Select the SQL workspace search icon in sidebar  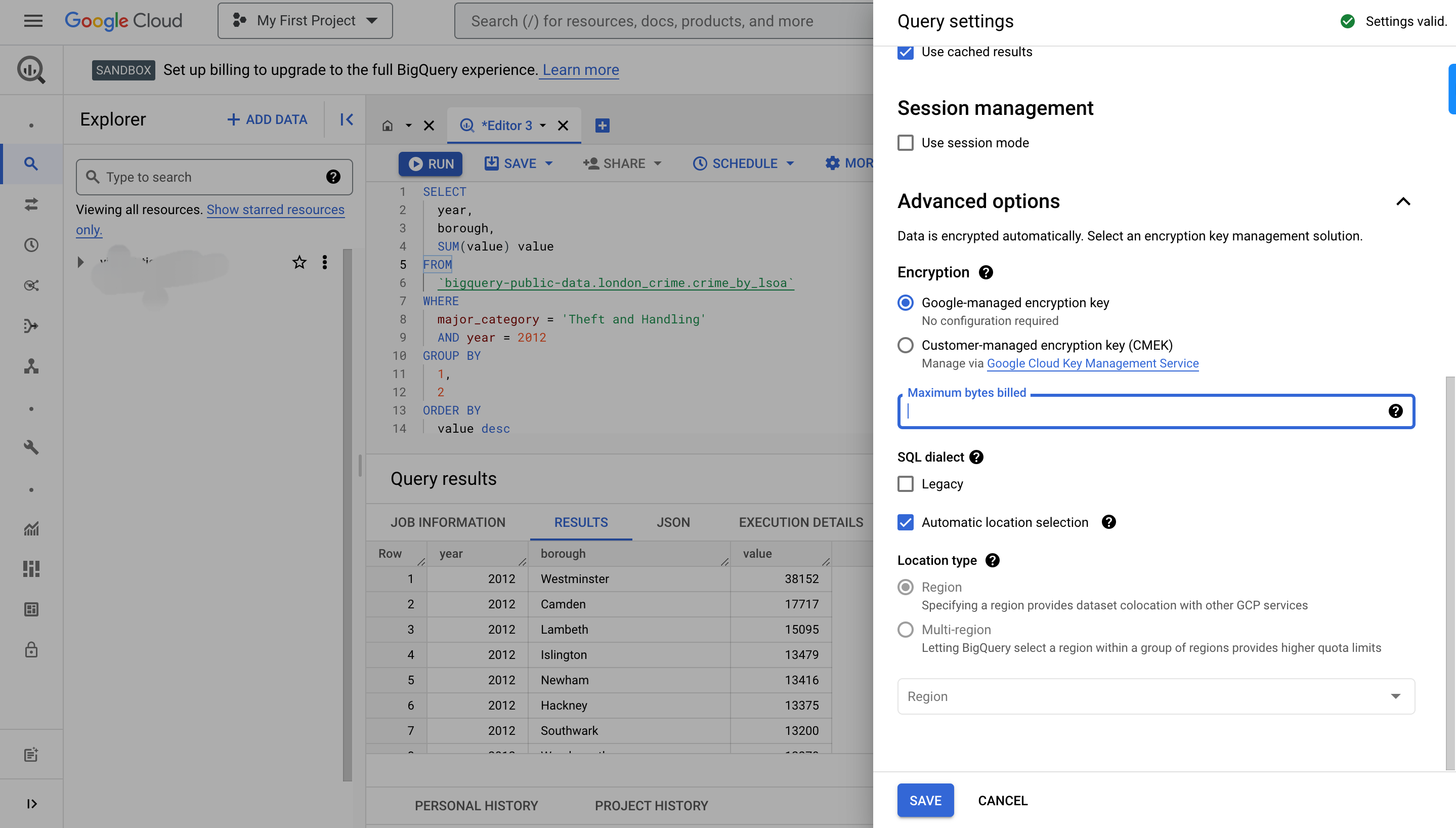pos(31,164)
